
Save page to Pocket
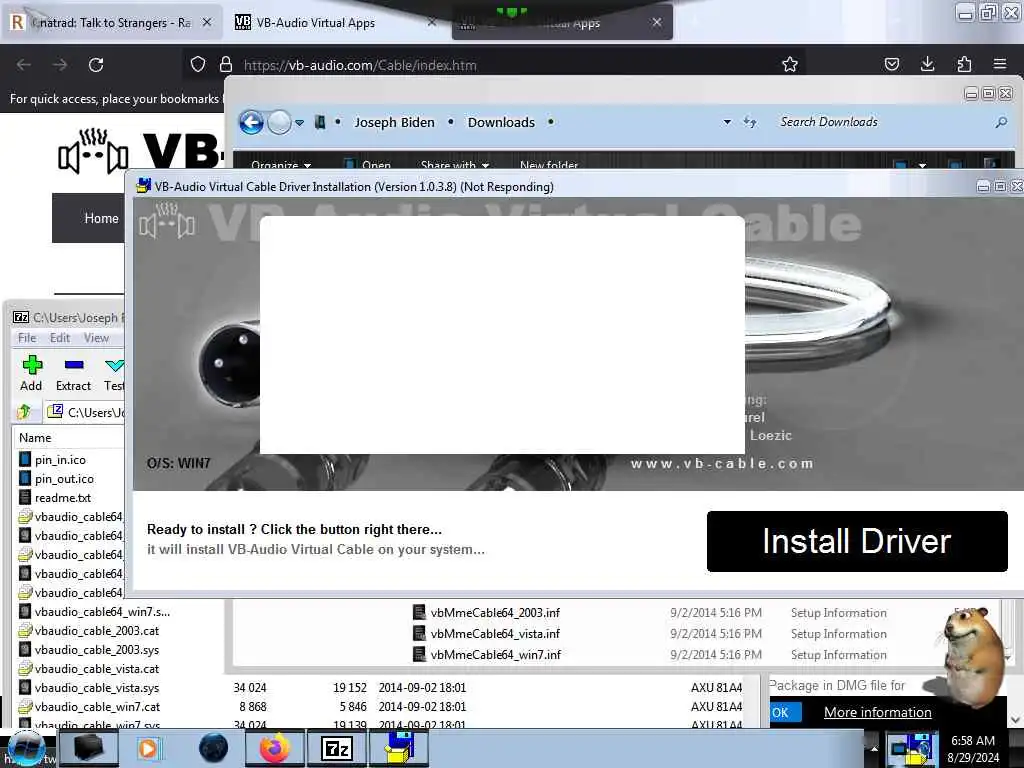tap(891, 64)
